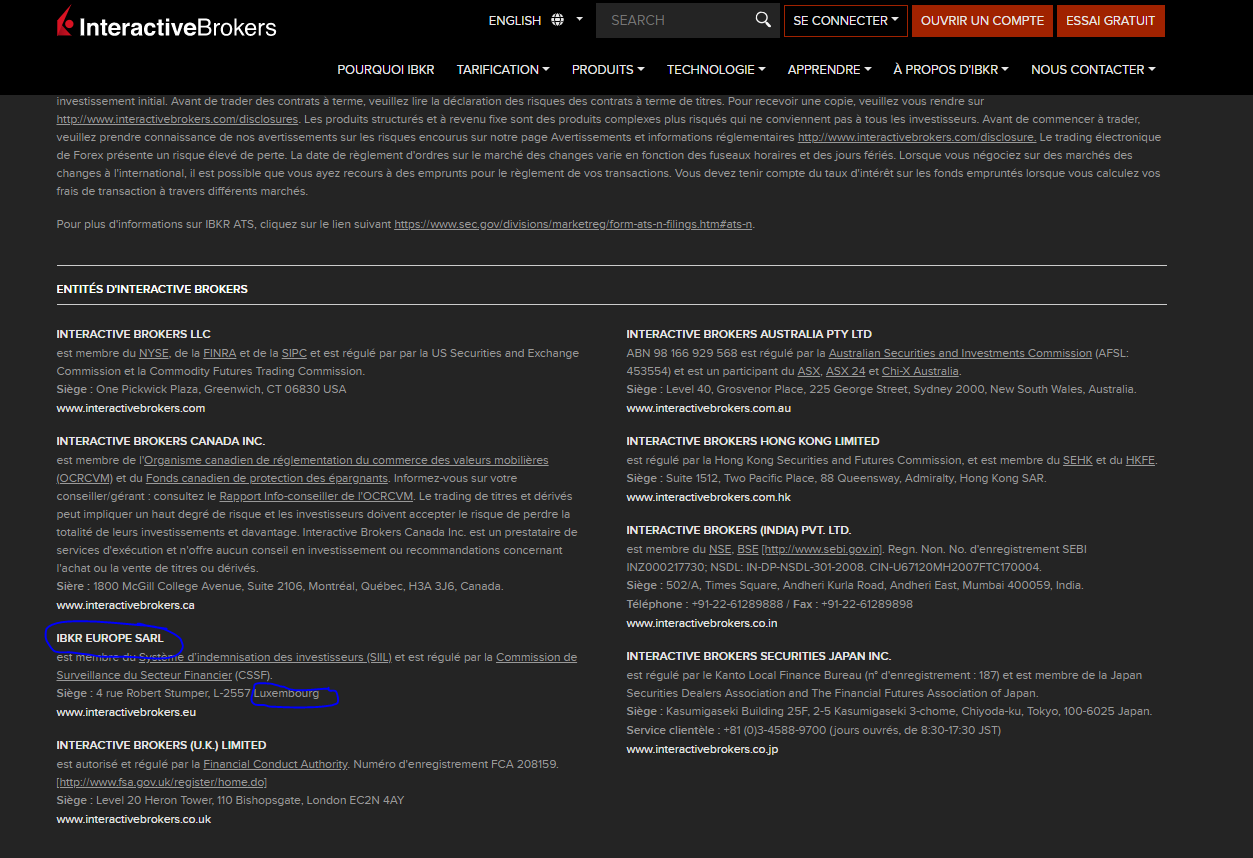Open the POURQUOI IBKR menu item

386,69
